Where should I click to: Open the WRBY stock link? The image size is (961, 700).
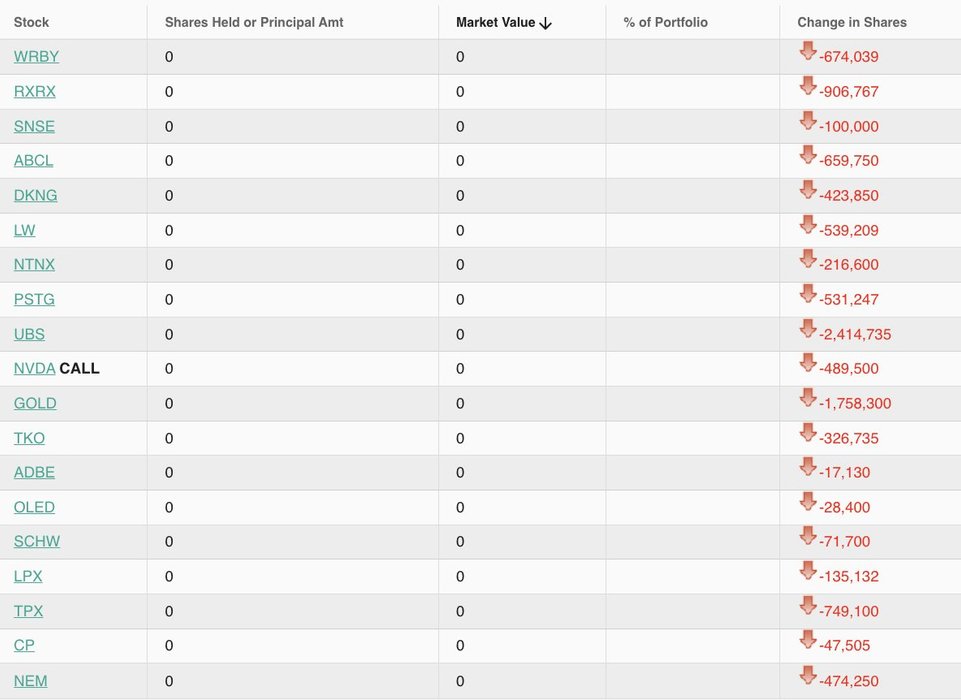tap(36, 56)
